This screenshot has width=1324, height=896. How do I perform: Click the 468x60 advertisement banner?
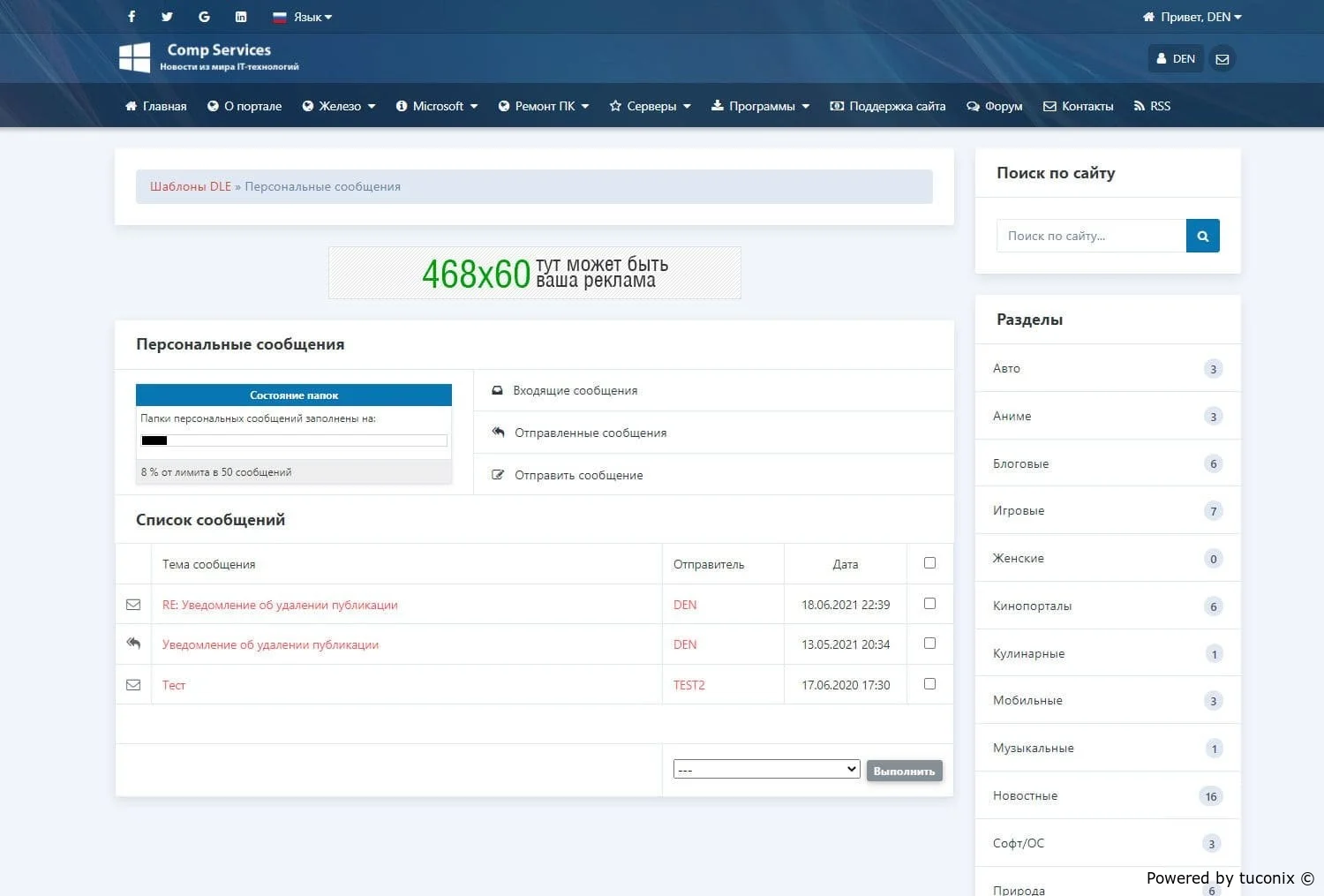pyautogui.click(x=535, y=273)
